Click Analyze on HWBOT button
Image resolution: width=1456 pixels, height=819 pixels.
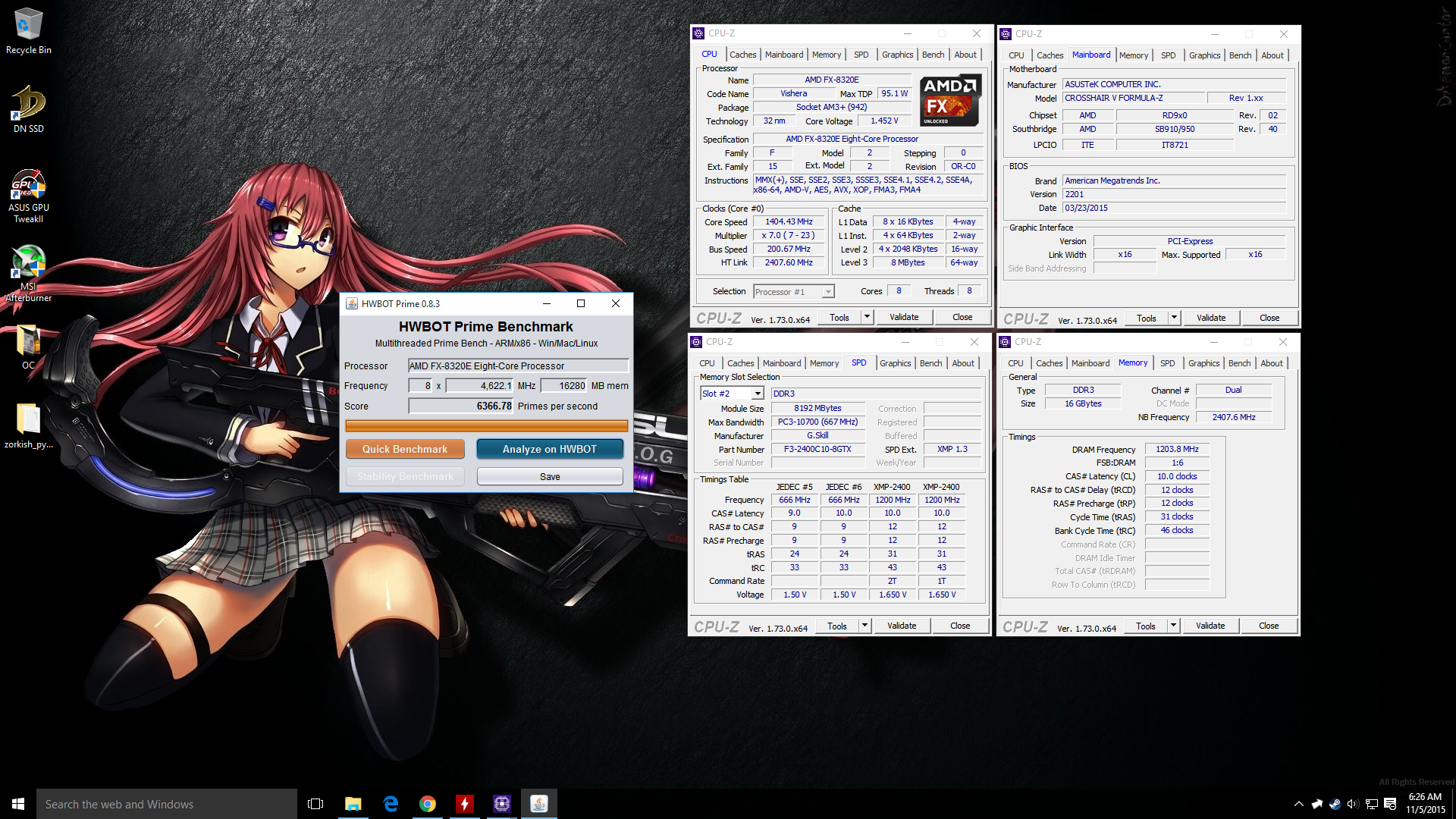coord(550,449)
